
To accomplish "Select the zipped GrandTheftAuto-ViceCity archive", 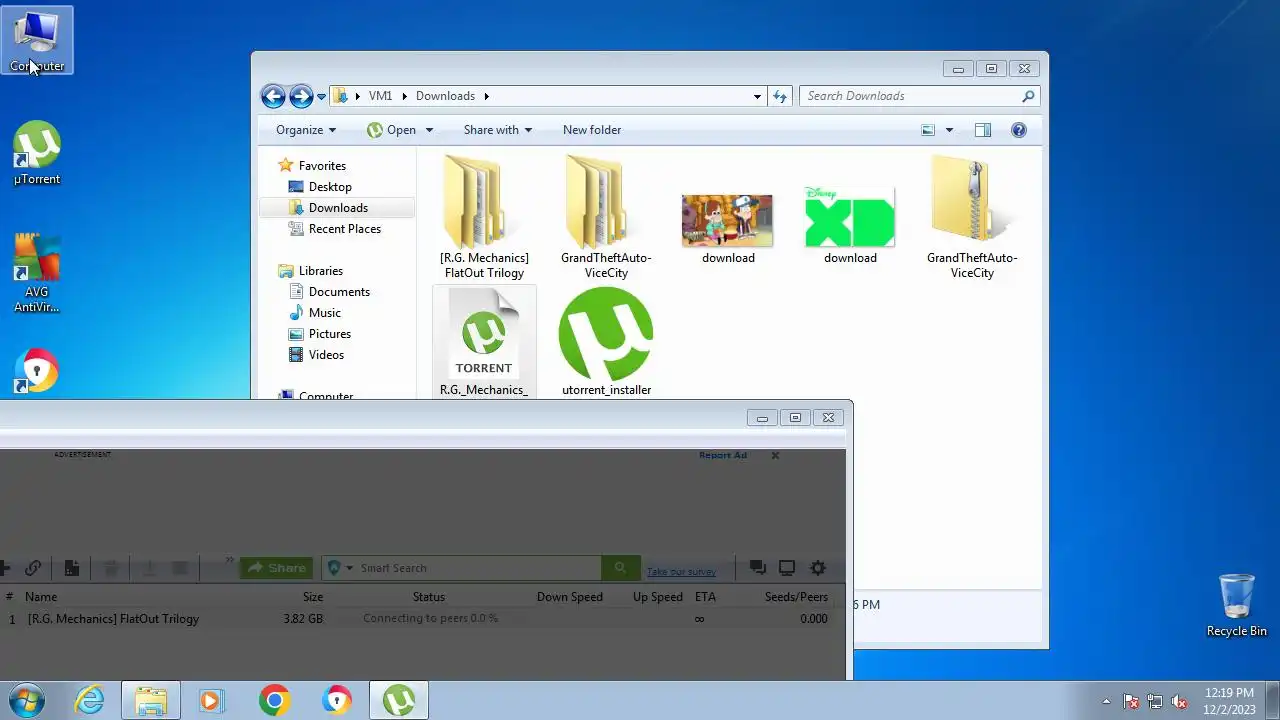I will [x=971, y=217].
